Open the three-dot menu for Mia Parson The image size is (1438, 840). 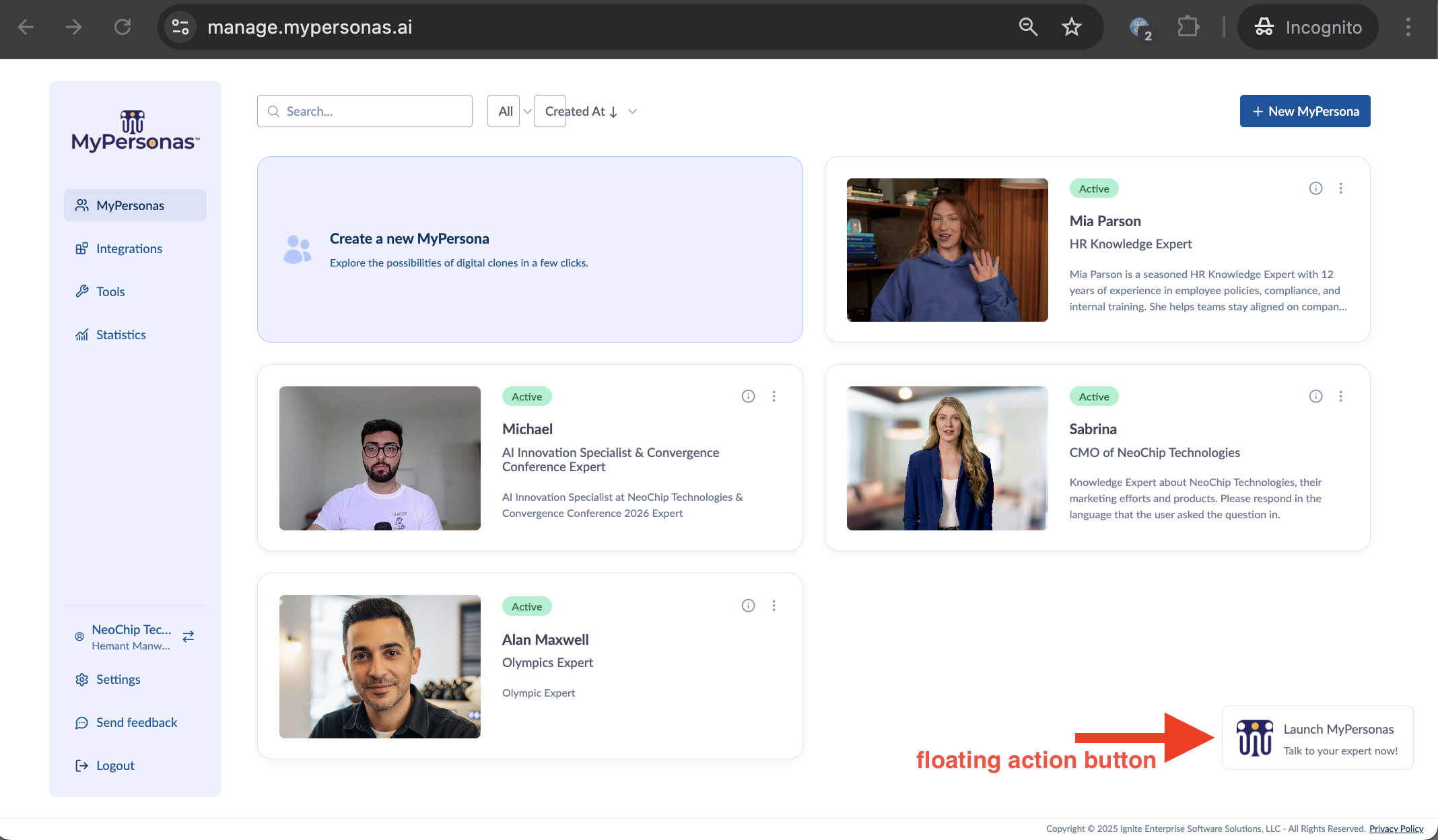tap(1341, 188)
